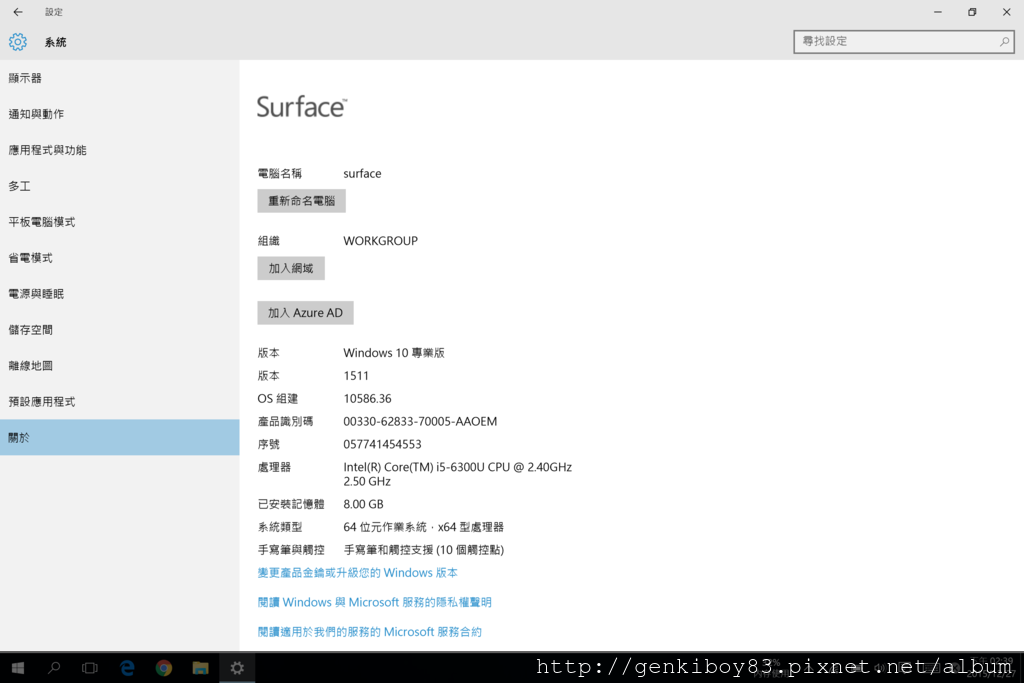Screen dimensions: 1024x683
Task: Select 電源與睡眠 in sidebar
Action: (x=120, y=294)
